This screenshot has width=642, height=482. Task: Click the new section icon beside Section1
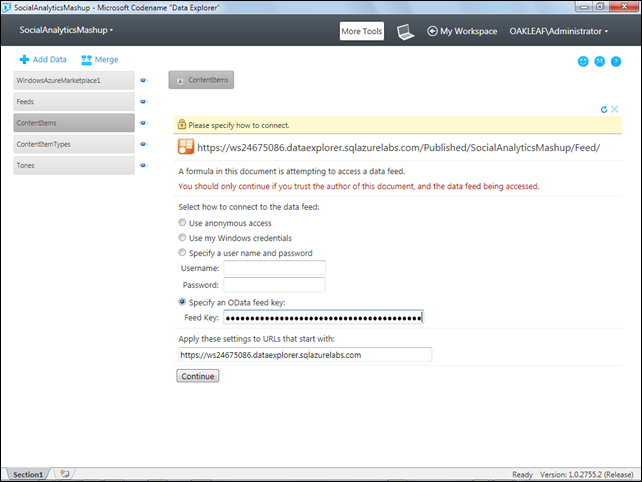pos(65,473)
